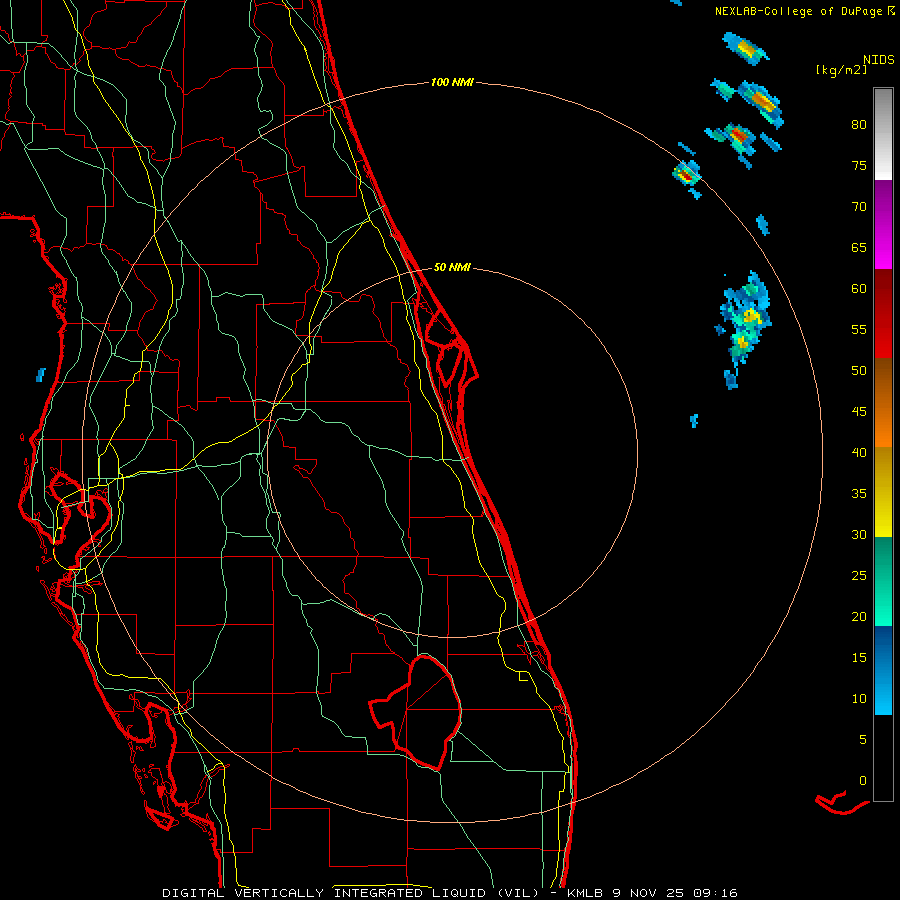
Task: Click the scale value 5
Action: [x=863, y=740]
